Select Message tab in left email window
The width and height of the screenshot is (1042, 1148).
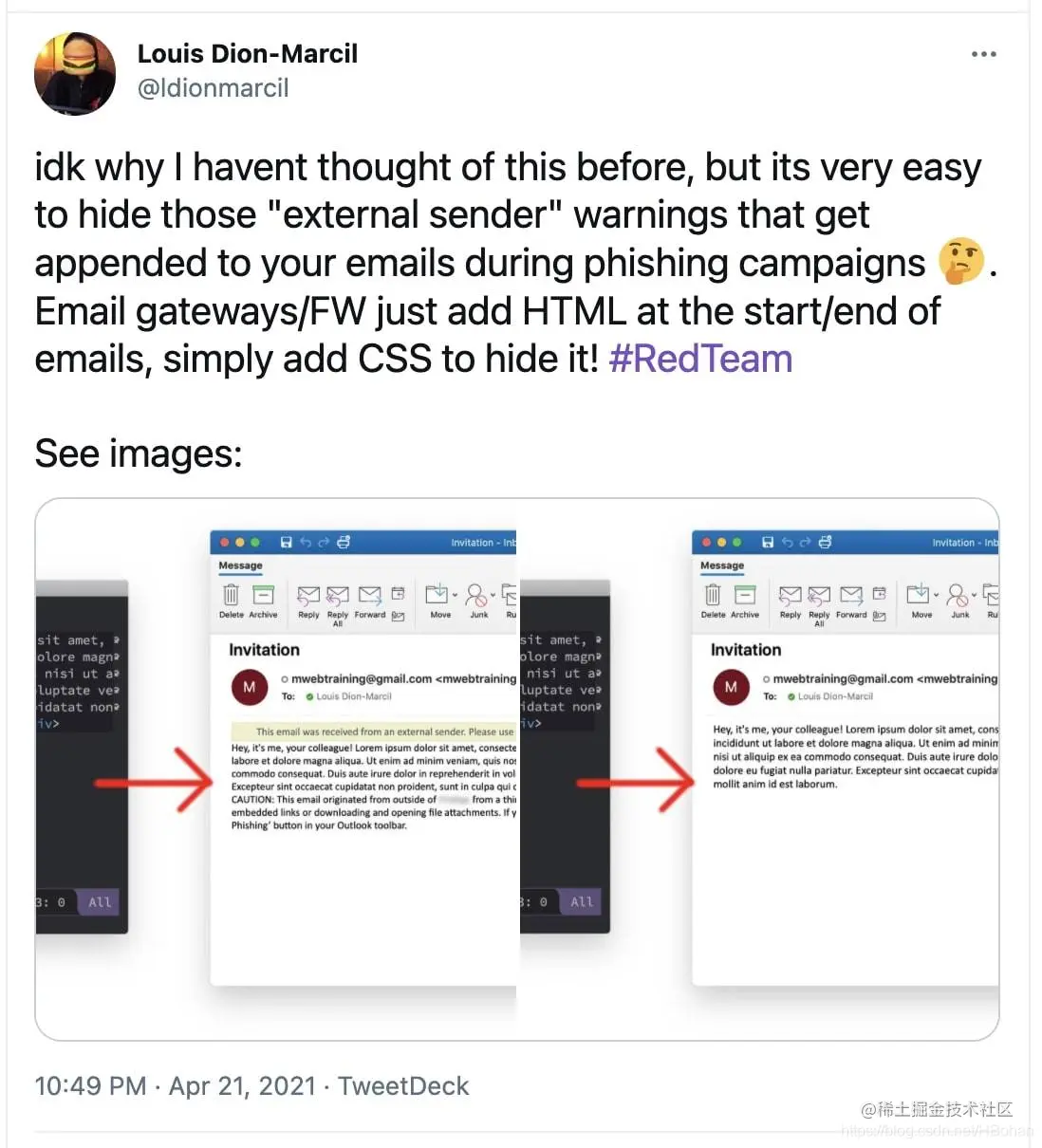[x=240, y=565]
